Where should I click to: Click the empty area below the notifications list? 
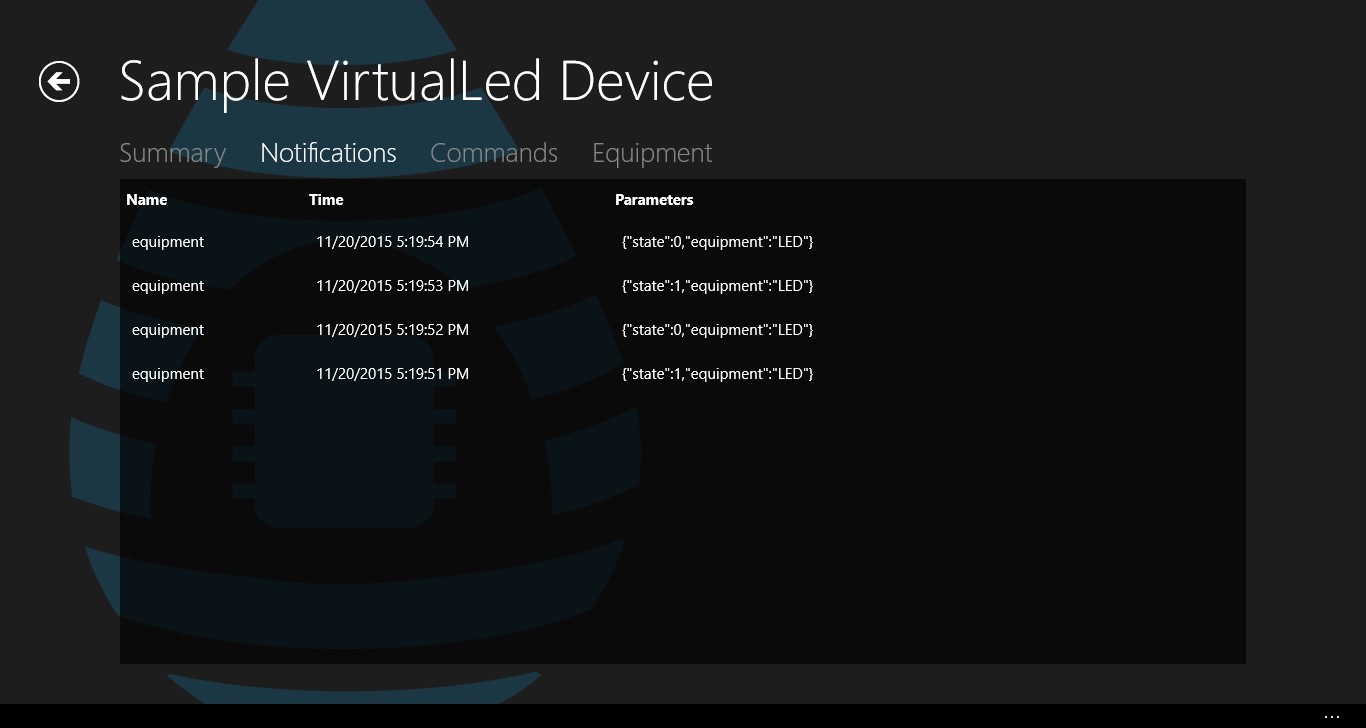[x=682, y=530]
